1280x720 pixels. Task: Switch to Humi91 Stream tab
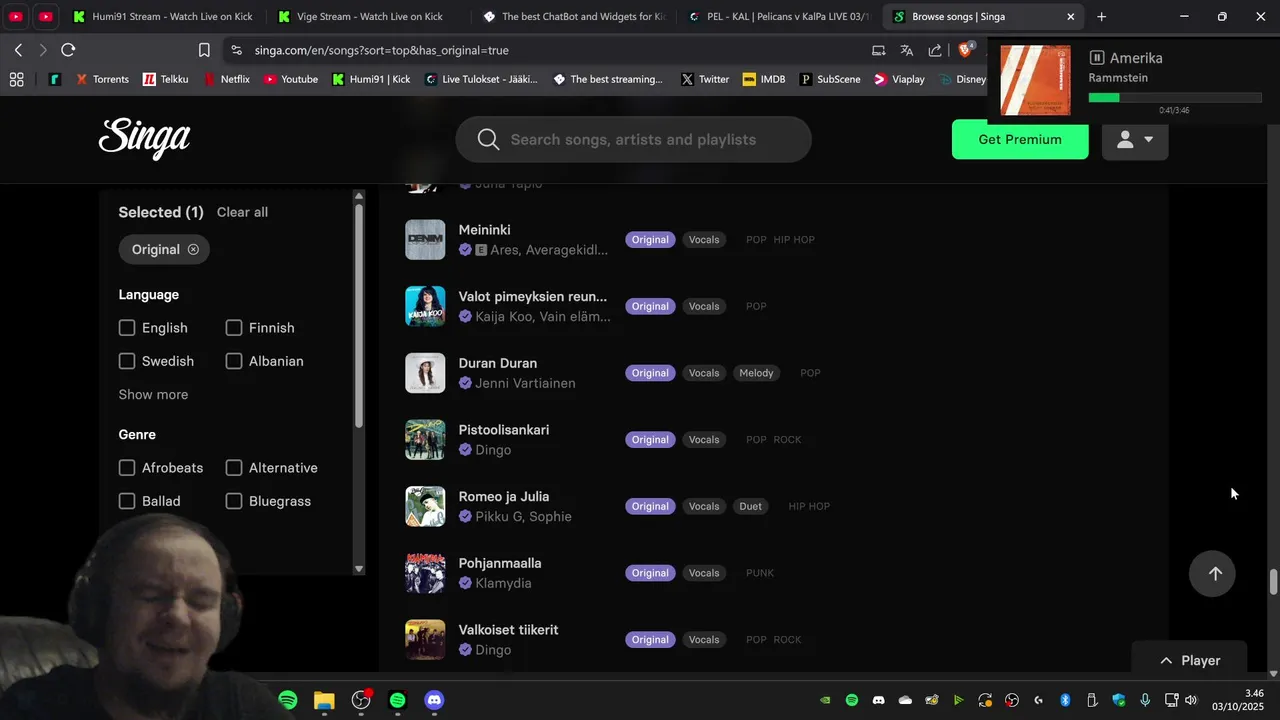click(x=162, y=17)
